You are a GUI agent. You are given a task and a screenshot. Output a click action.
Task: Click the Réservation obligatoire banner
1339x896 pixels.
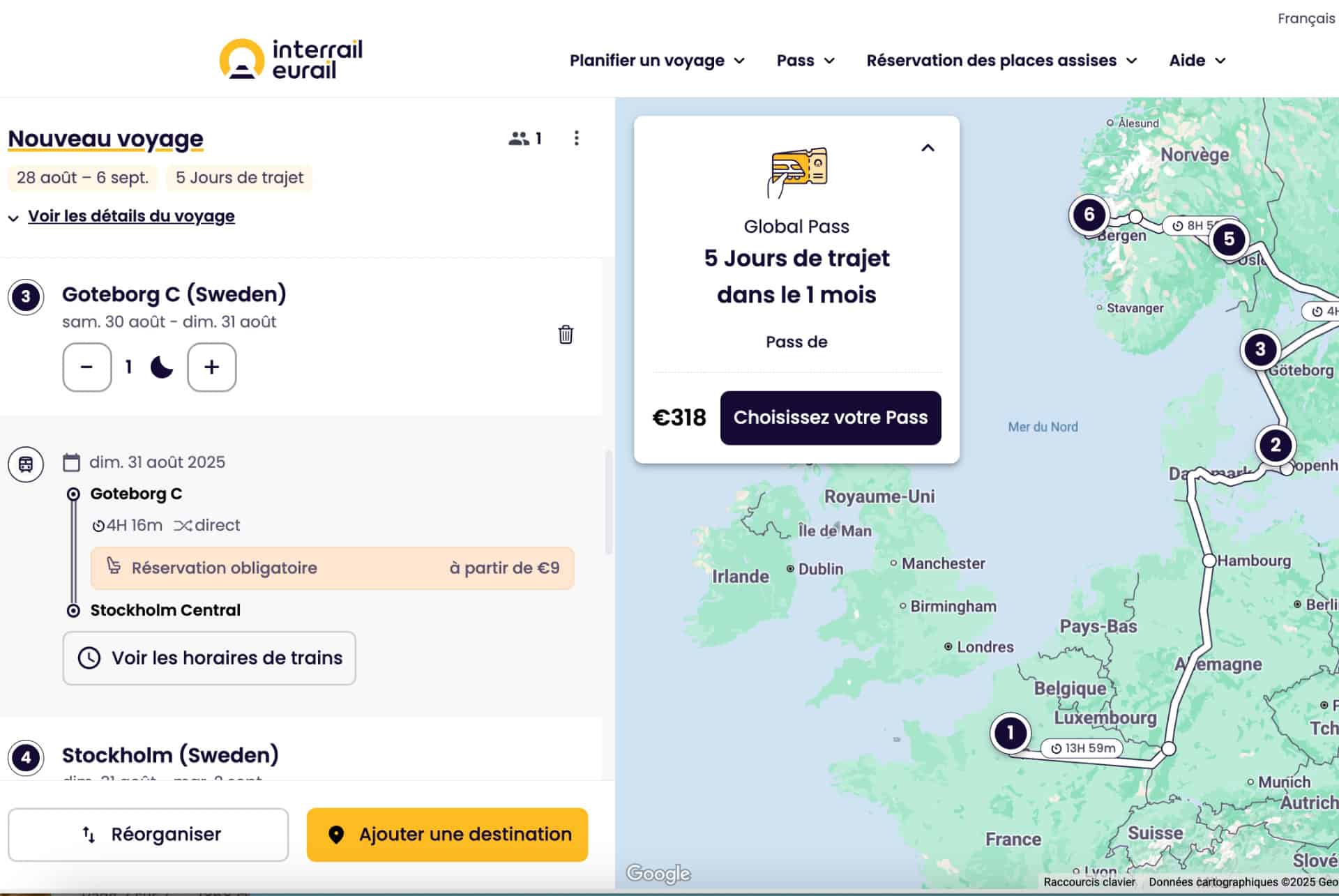click(x=332, y=568)
